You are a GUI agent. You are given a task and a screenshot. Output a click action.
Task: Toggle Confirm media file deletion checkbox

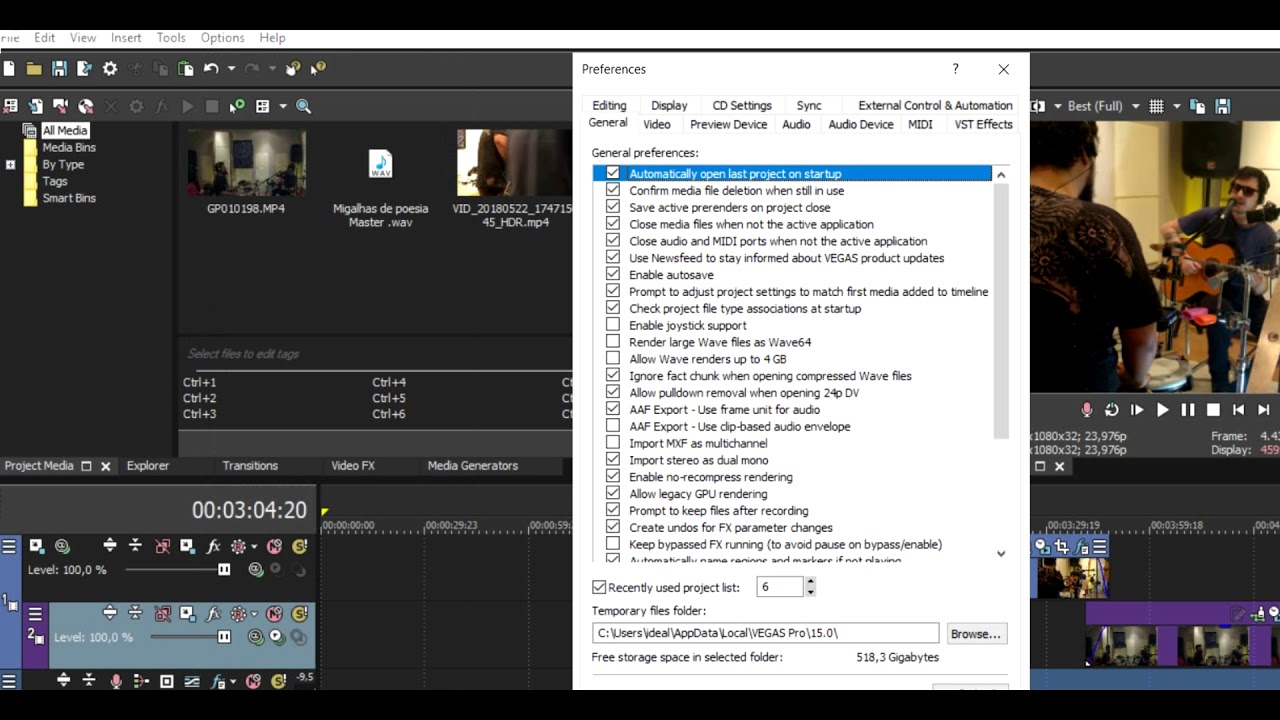(613, 190)
